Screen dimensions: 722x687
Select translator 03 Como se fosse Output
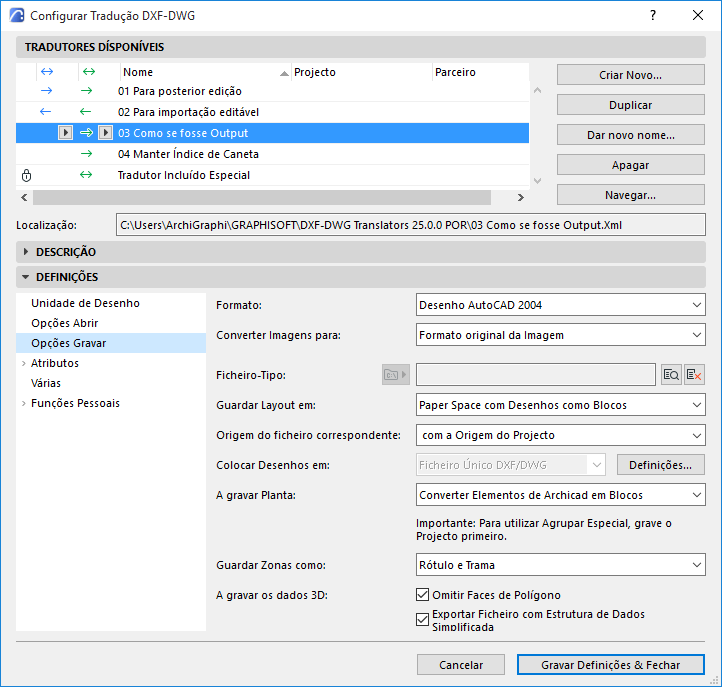coord(272,133)
